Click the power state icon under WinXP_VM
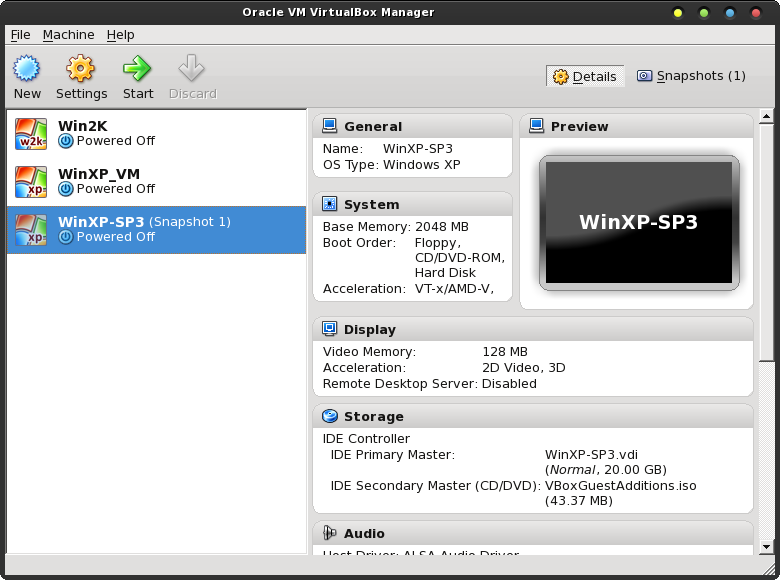The width and height of the screenshot is (780, 580). pyautogui.click(x=66, y=189)
